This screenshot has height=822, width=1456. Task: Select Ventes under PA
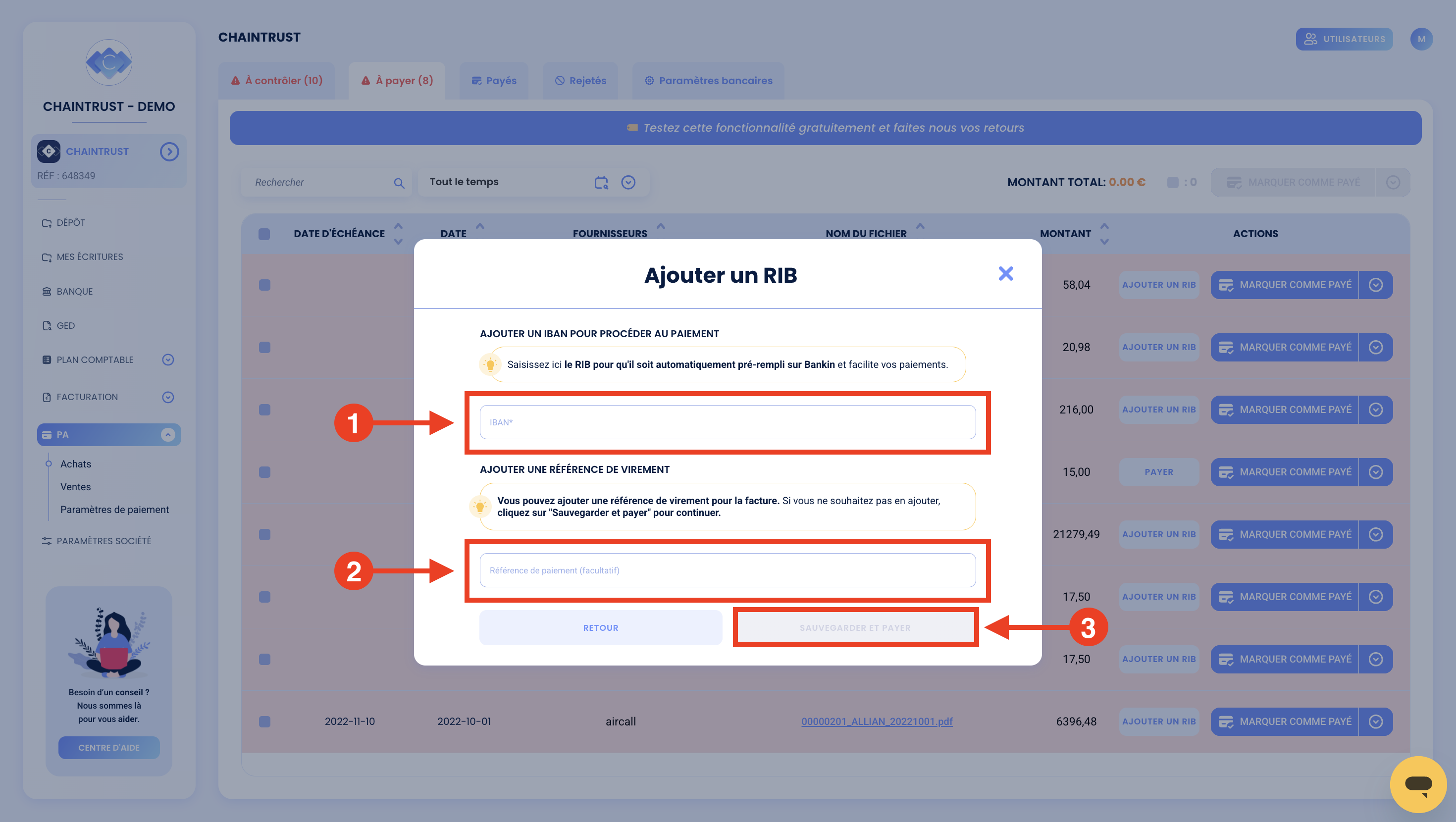pos(75,487)
